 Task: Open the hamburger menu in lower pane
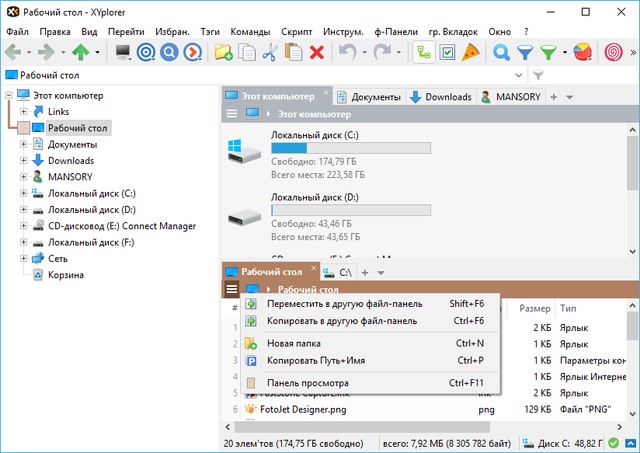[x=232, y=290]
